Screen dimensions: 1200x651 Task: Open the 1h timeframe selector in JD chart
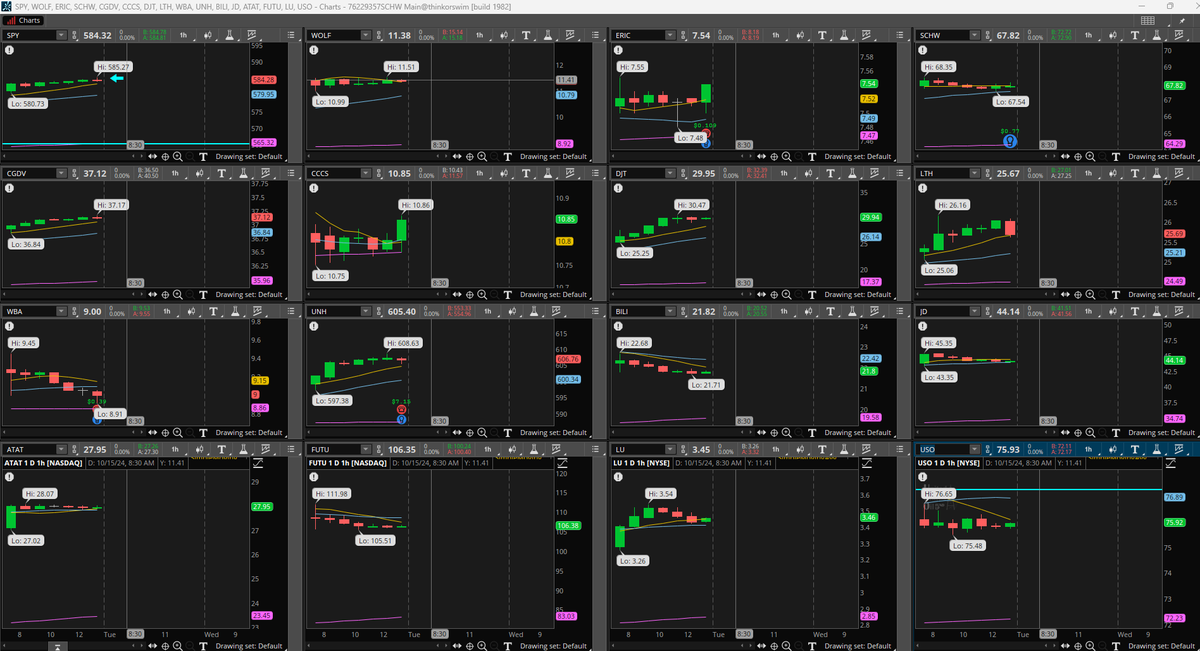point(1088,311)
